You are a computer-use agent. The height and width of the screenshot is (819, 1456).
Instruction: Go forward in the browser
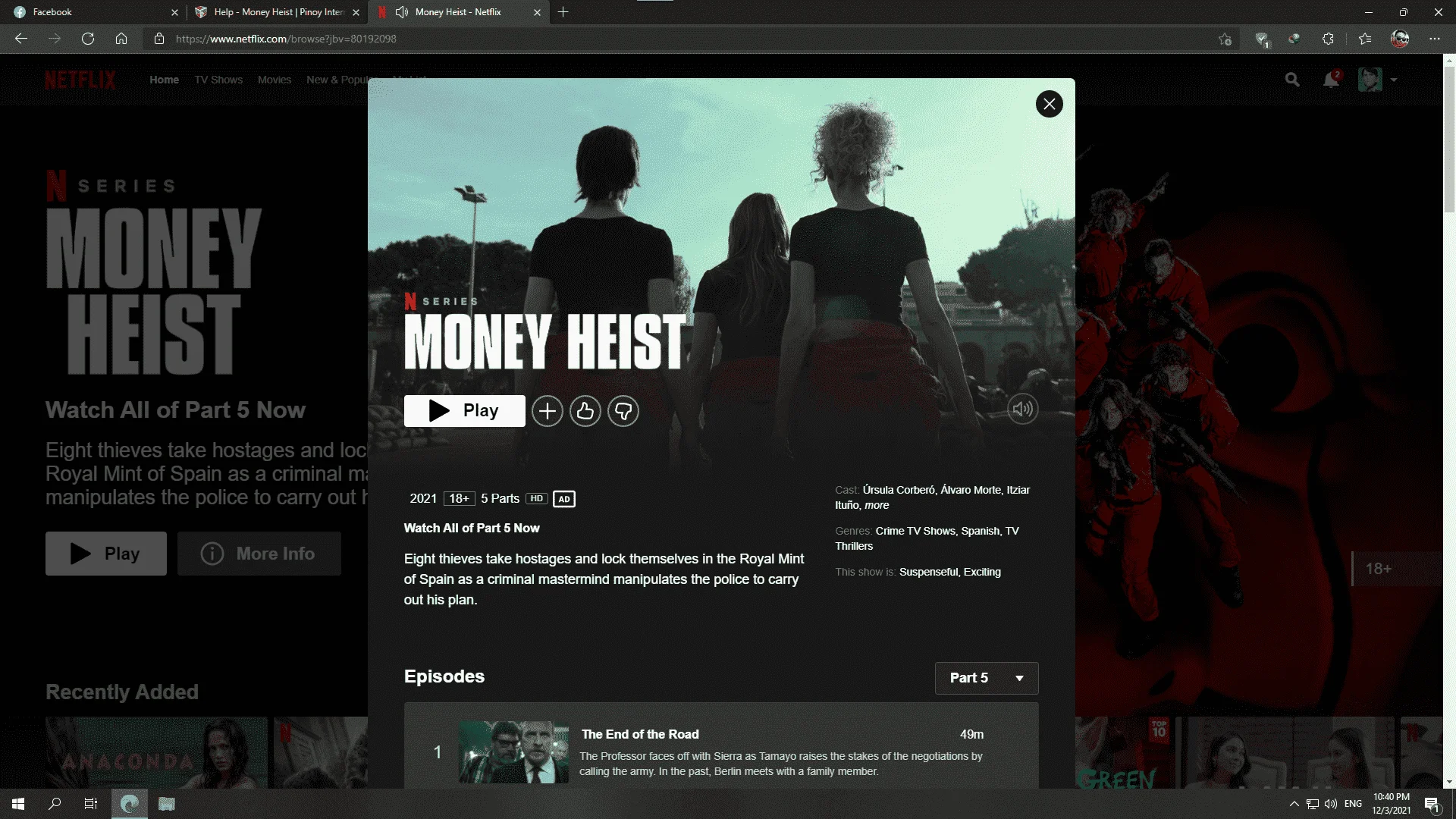(55, 39)
